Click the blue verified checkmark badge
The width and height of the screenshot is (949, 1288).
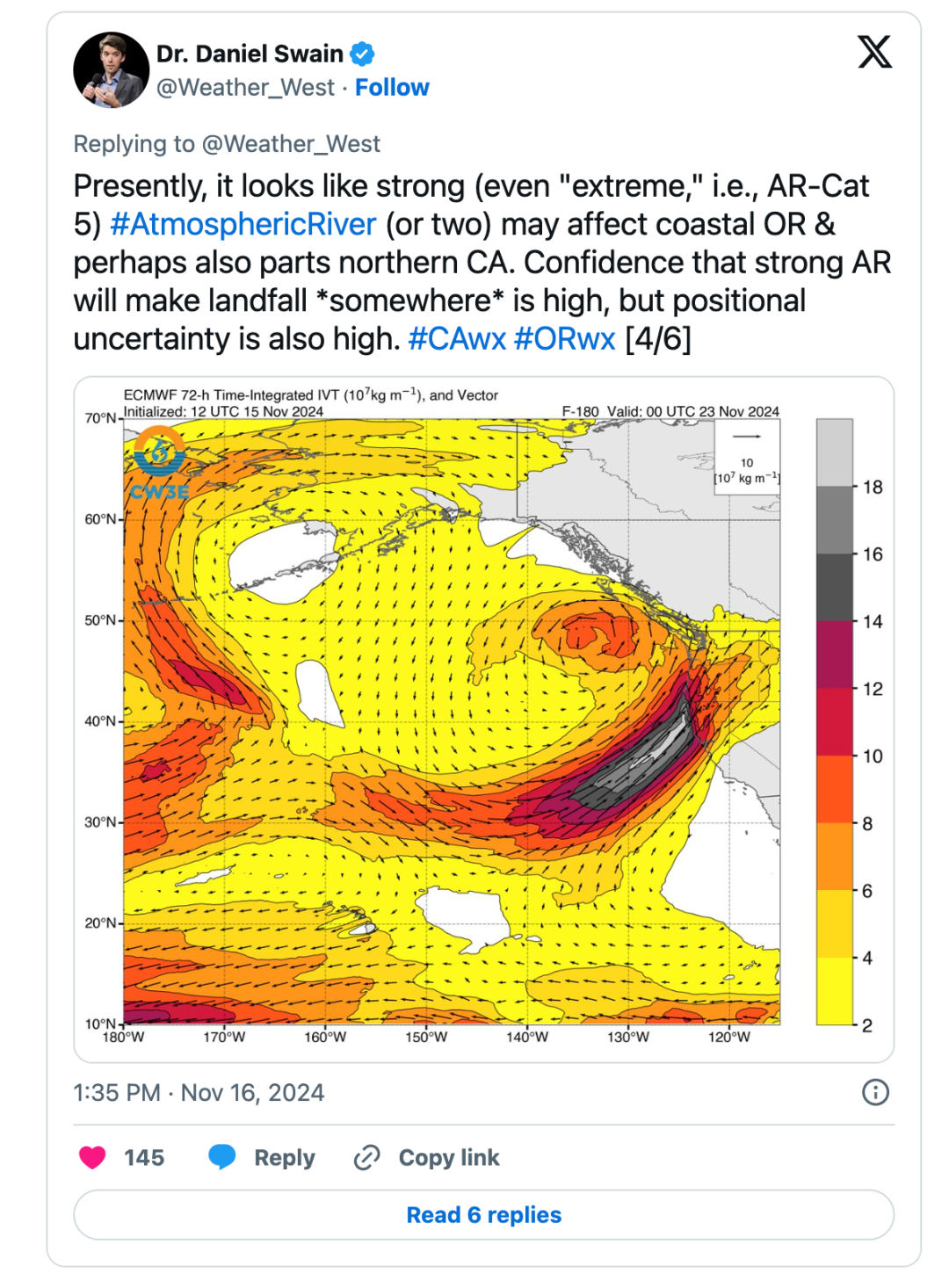[x=362, y=54]
